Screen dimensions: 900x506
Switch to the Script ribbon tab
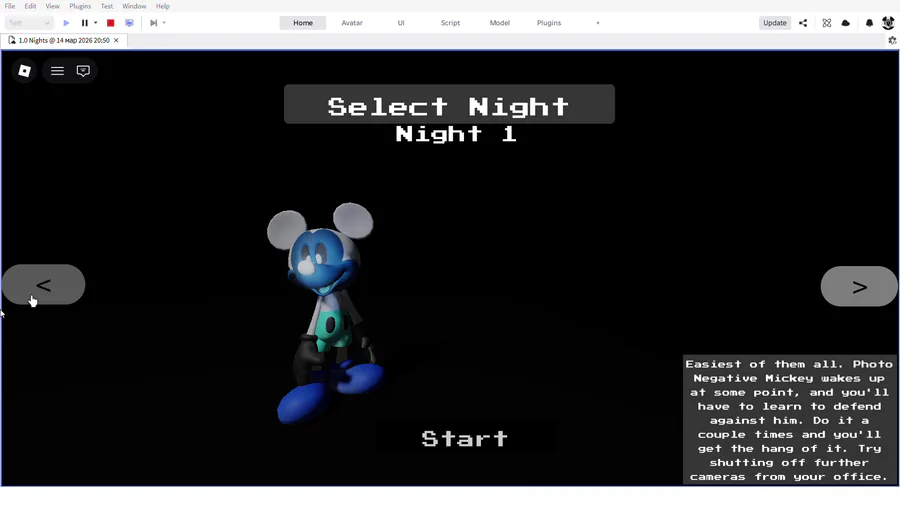pyautogui.click(x=450, y=23)
